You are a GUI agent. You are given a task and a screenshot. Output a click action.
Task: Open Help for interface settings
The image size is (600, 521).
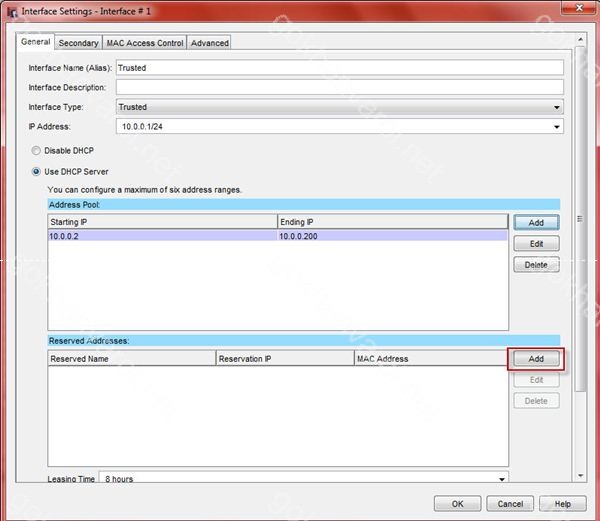[562, 503]
